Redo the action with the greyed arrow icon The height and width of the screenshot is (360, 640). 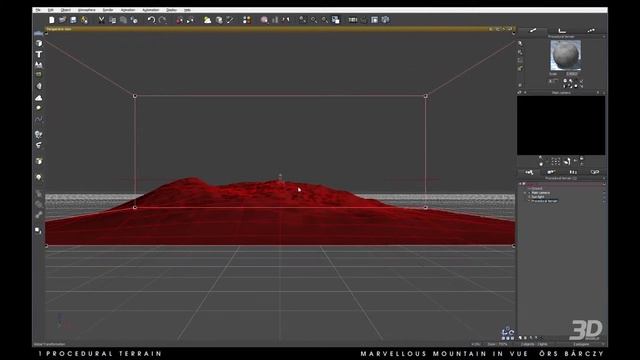pos(162,20)
